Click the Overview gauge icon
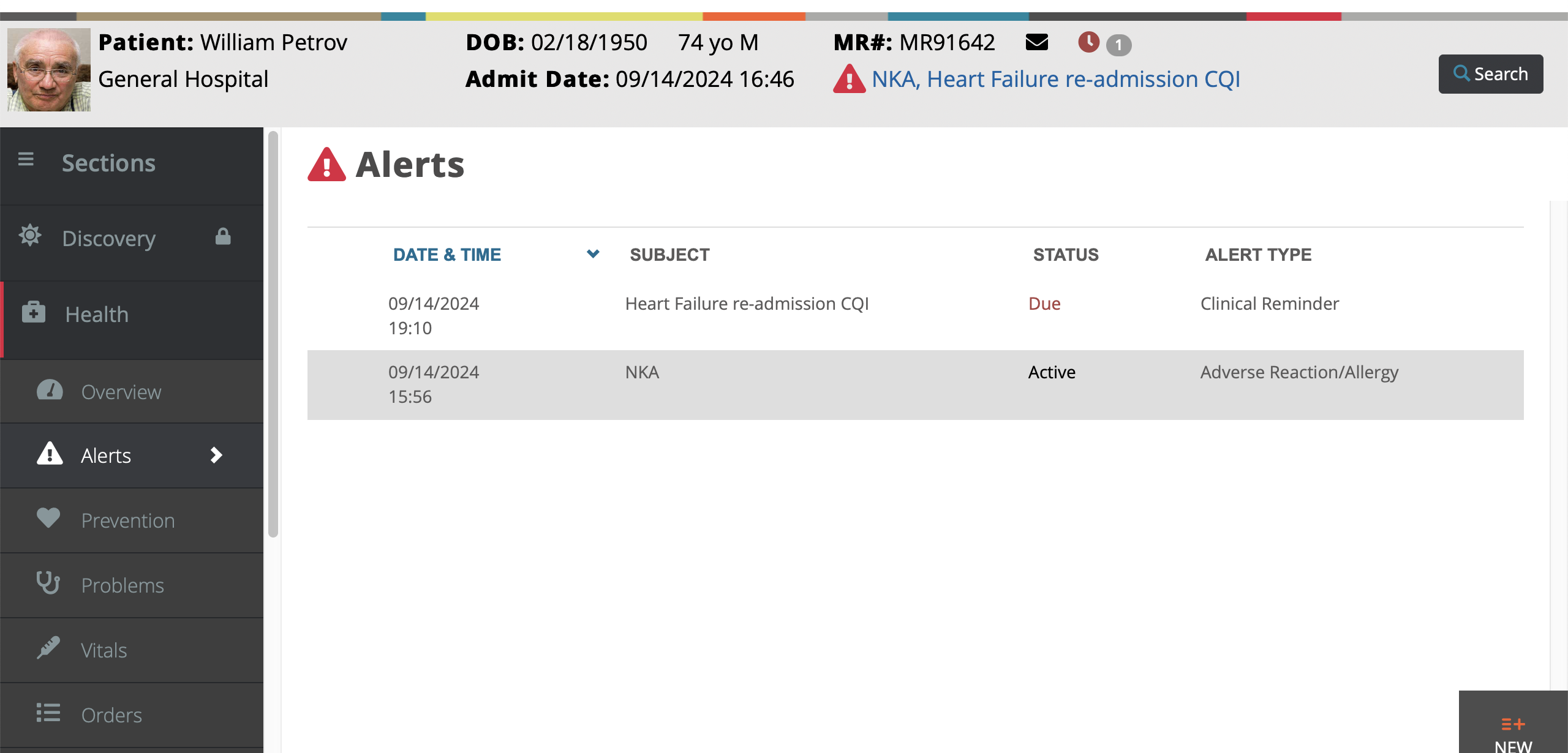 [x=50, y=391]
